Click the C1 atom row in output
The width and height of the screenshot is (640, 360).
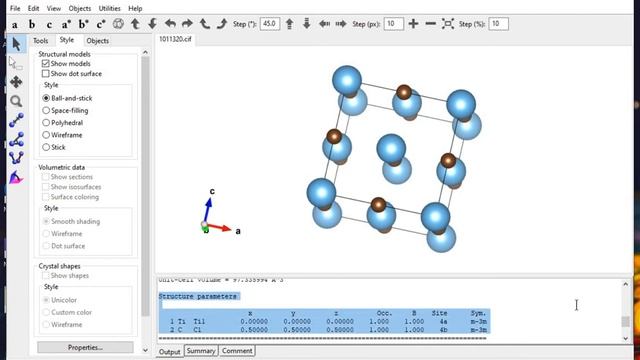(x=324, y=330)
